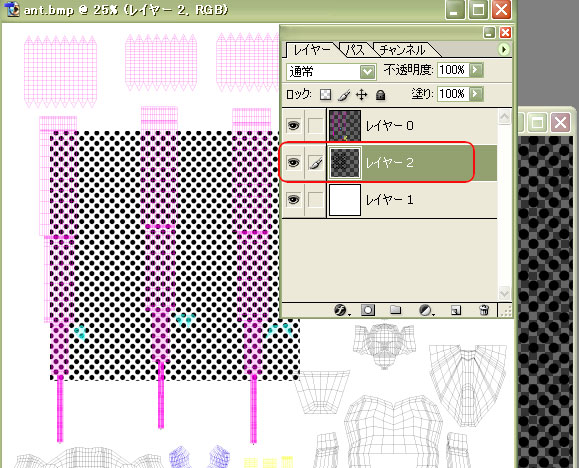Toggle visibility of レイヤー 1
The image size is (579, 468).
[294, 199]
